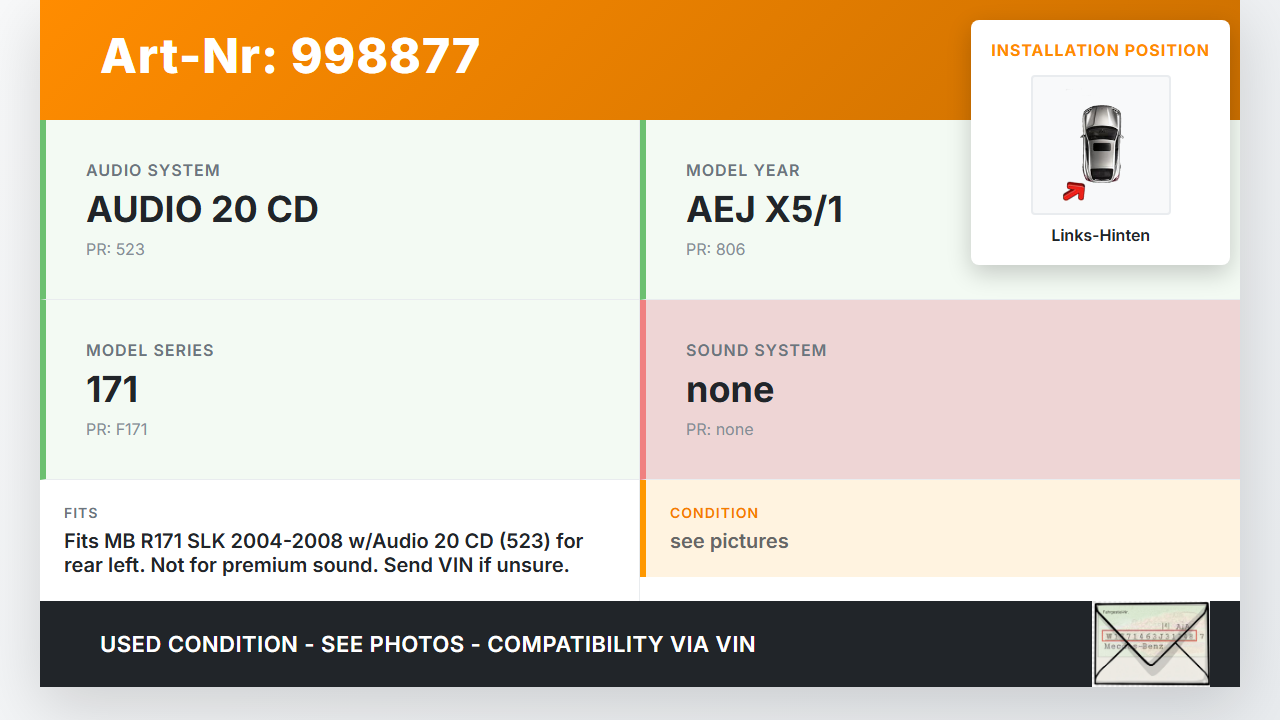Click the Fits compatibility description text
The image size is (1280, 720).
[x=323, y=553]
